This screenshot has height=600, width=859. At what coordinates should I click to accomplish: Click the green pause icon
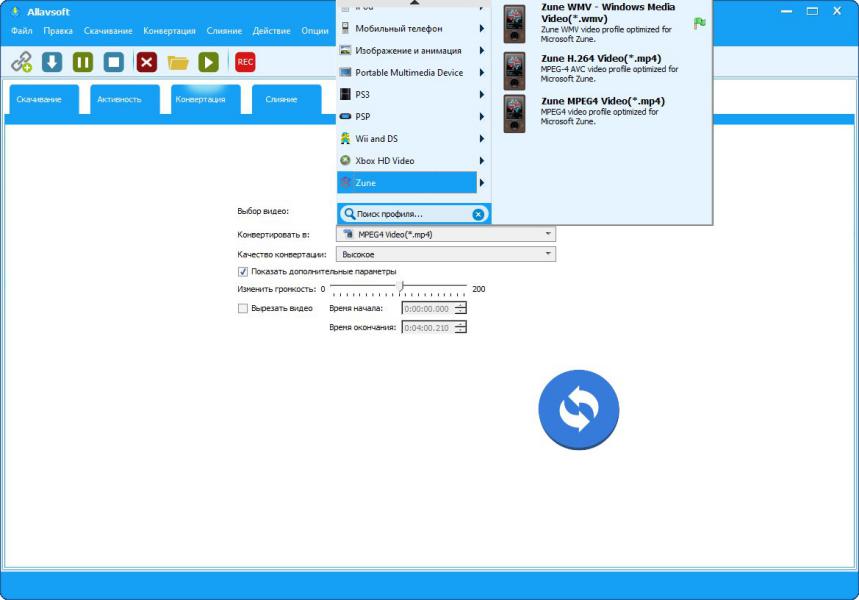point(83,62)
